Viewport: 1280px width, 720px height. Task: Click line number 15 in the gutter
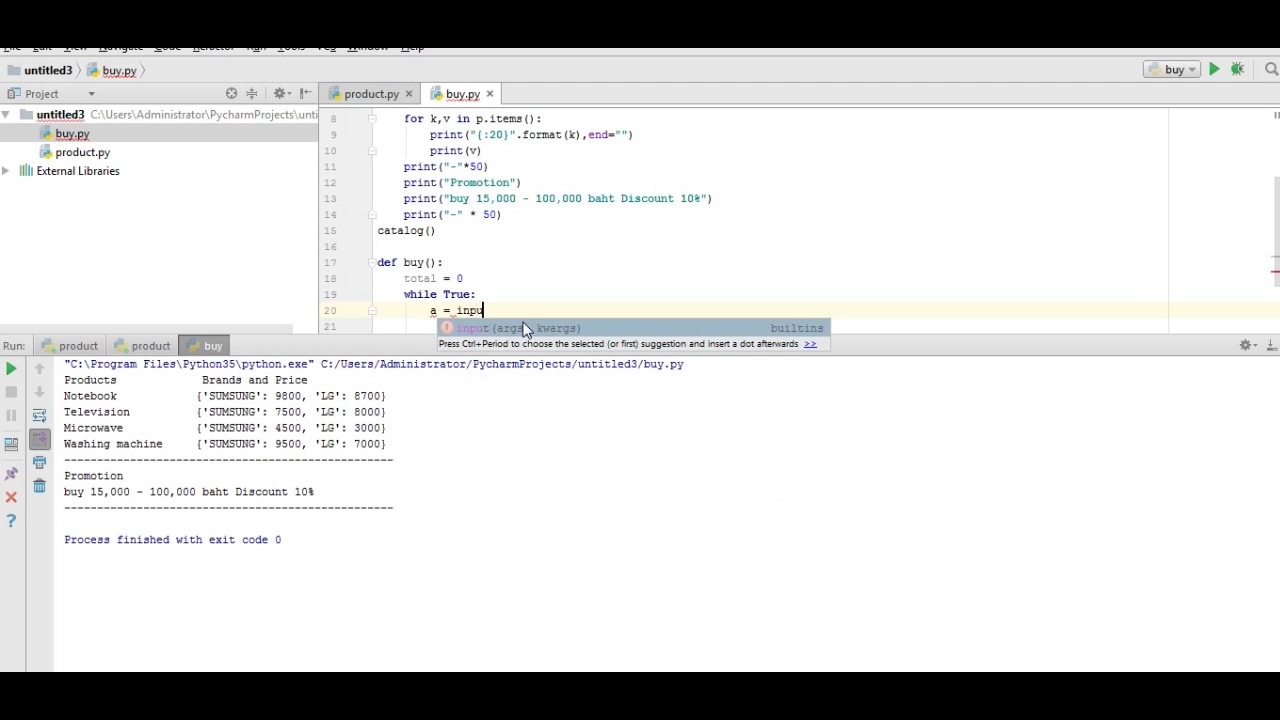pos(330,231)
